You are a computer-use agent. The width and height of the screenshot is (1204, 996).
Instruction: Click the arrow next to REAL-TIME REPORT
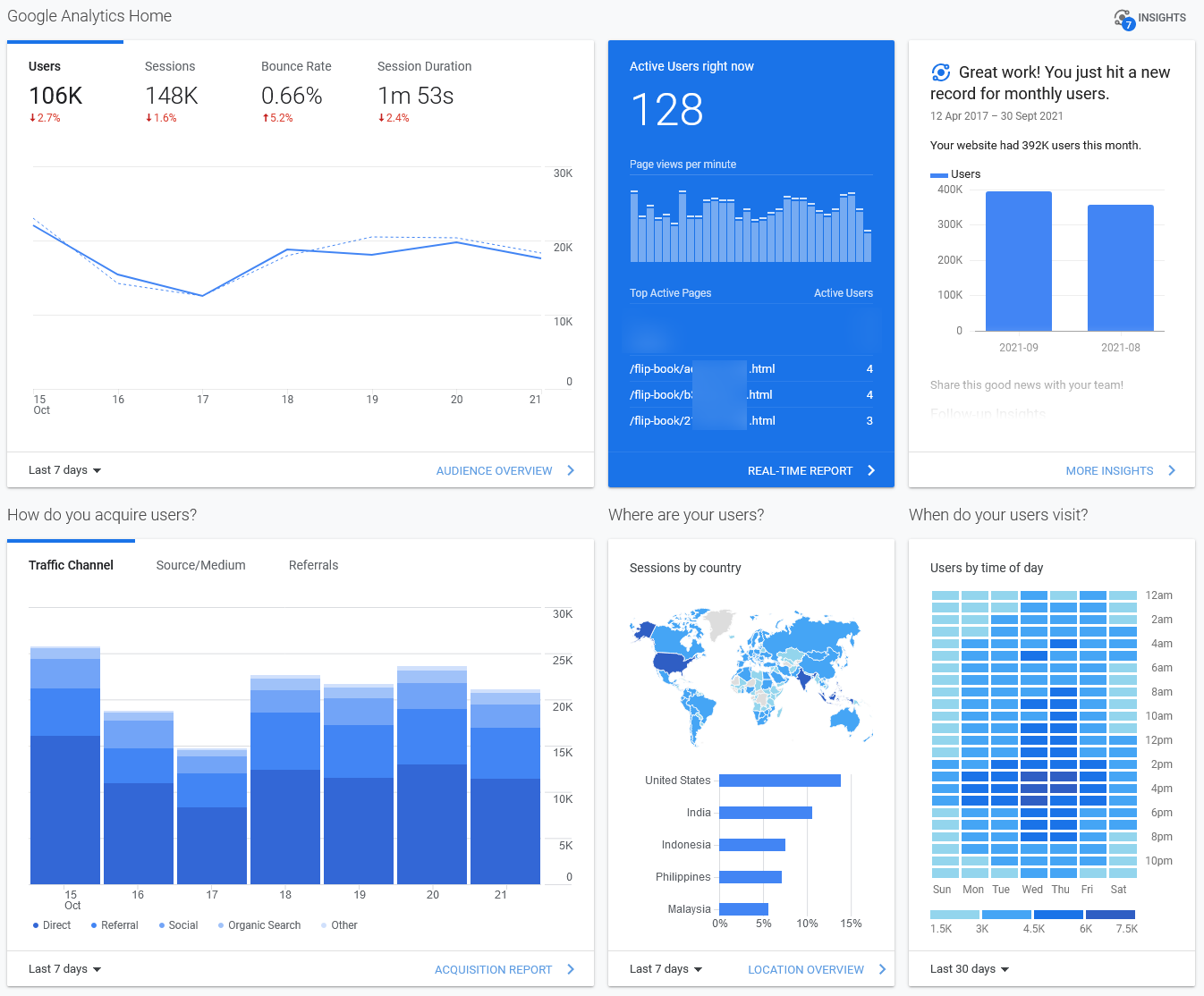[x=871, y=469]
